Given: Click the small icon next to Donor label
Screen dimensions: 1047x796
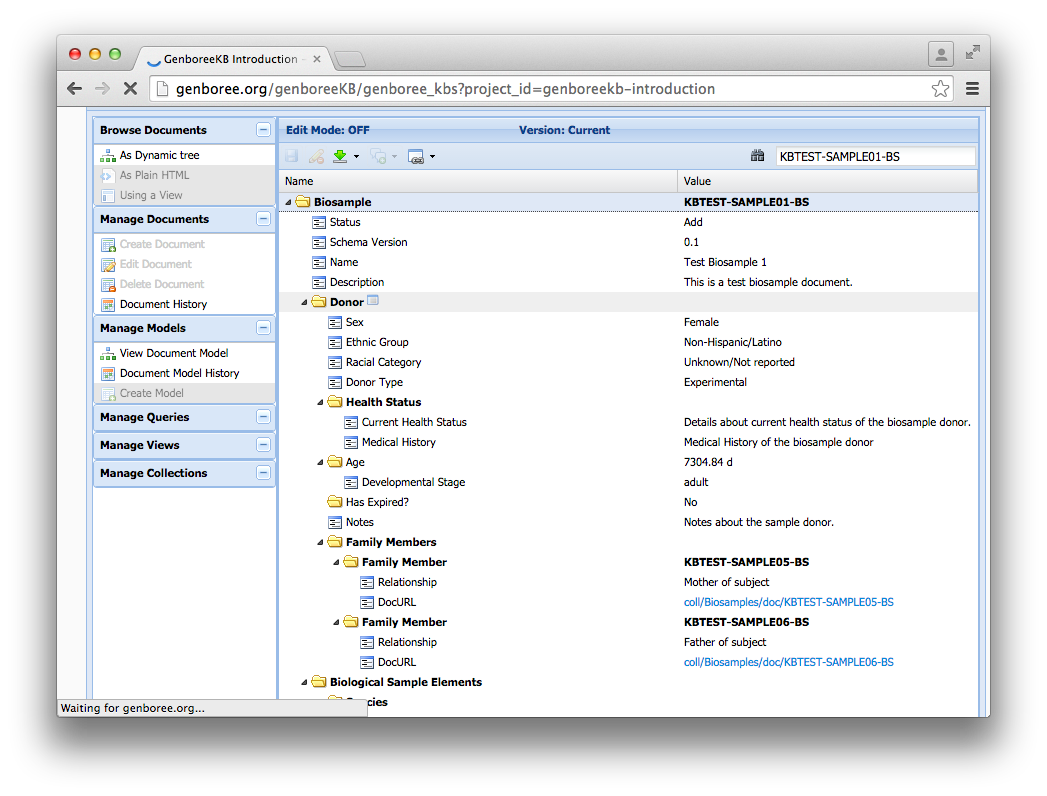Looking at the screenshot, I should (x=373, y=301).
